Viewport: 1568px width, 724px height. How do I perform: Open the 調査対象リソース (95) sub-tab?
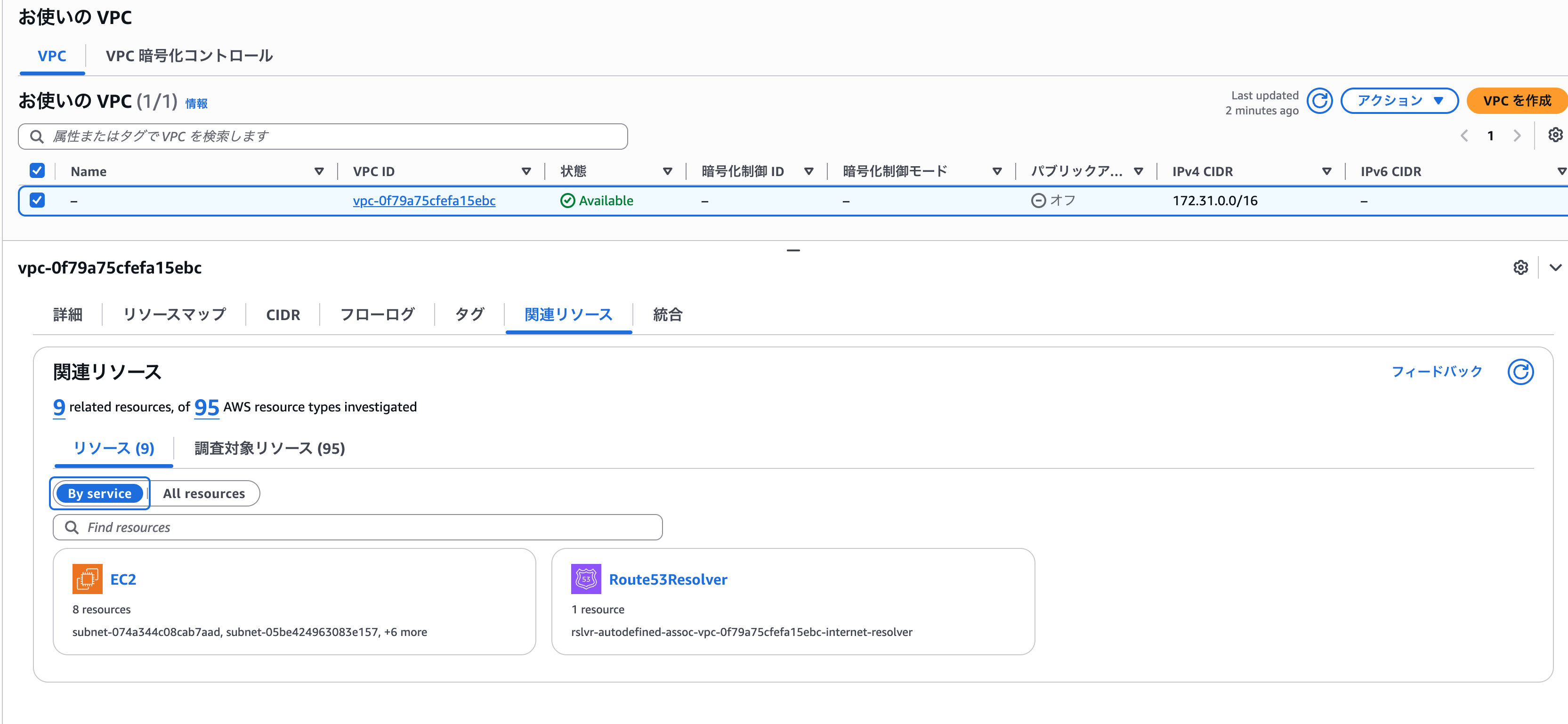tap(270, 449)
